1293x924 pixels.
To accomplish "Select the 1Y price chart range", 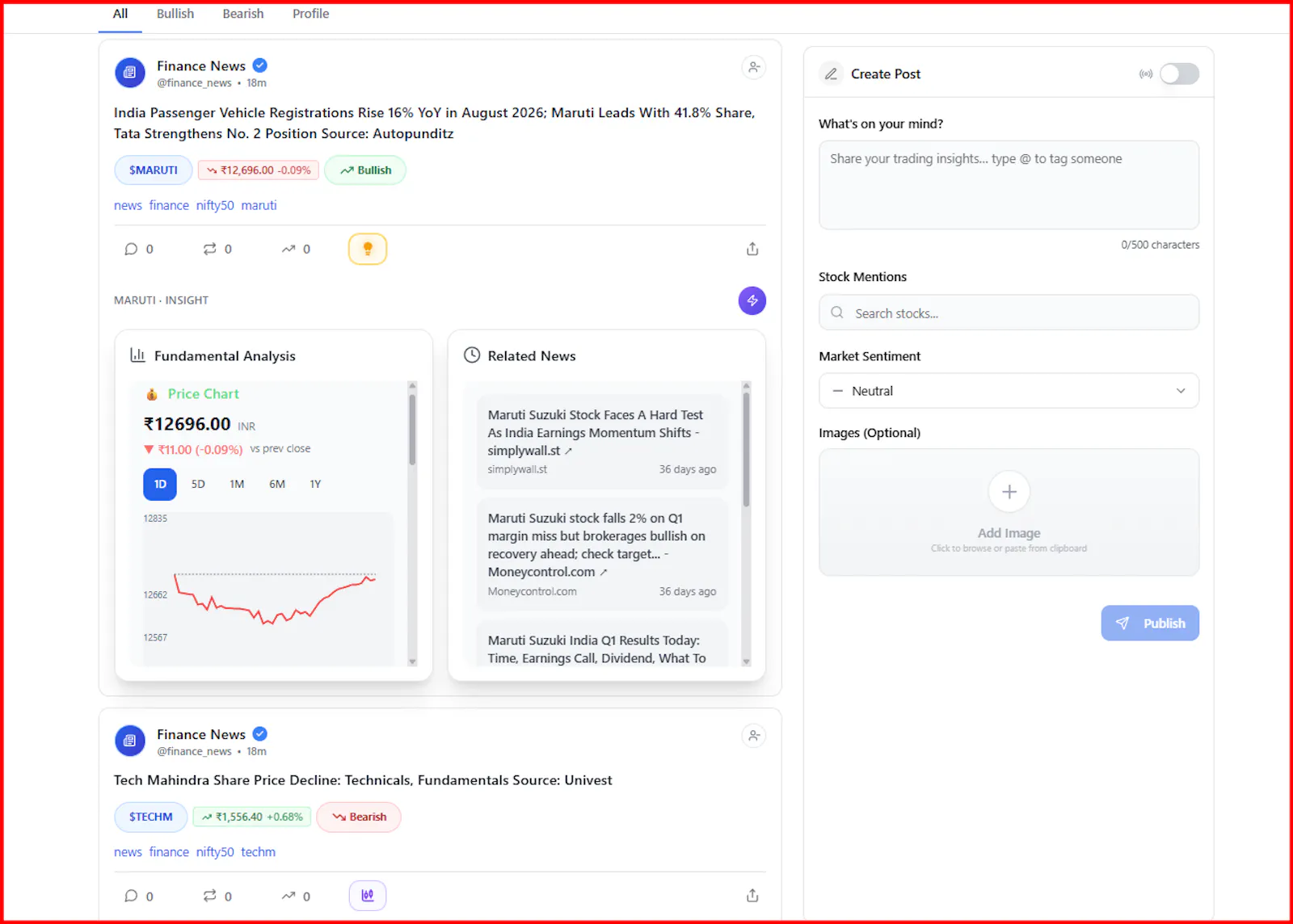I will [x=315, y=484].
